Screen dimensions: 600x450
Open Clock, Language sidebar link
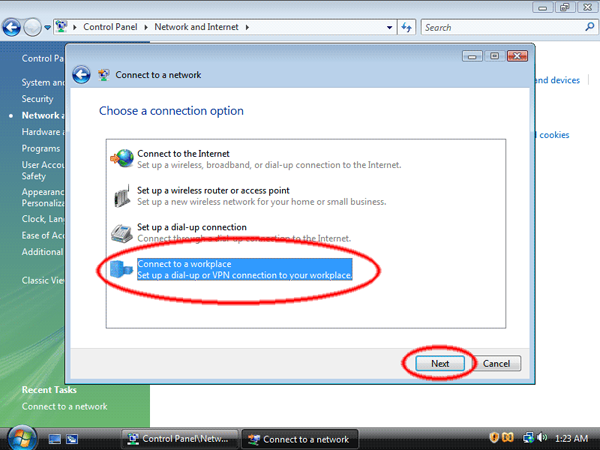tap(43, 219)
